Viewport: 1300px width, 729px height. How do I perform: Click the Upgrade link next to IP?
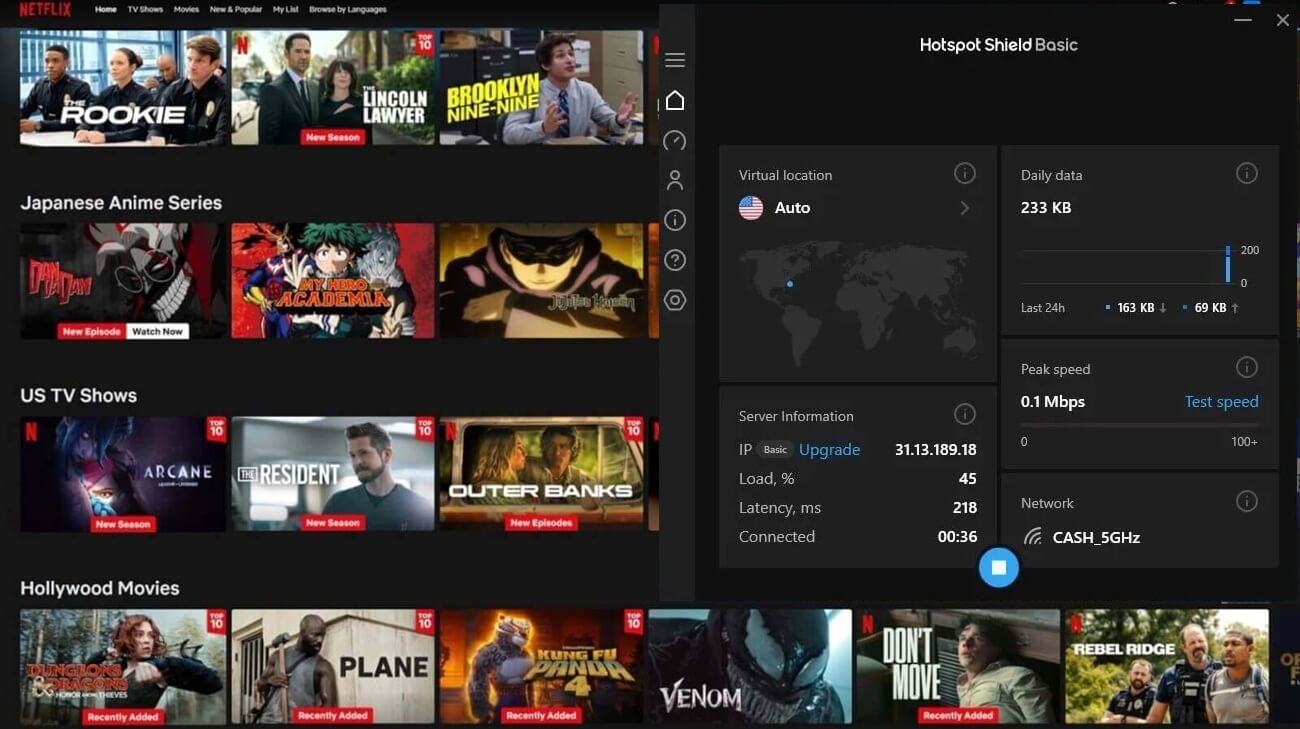point(829,450)
